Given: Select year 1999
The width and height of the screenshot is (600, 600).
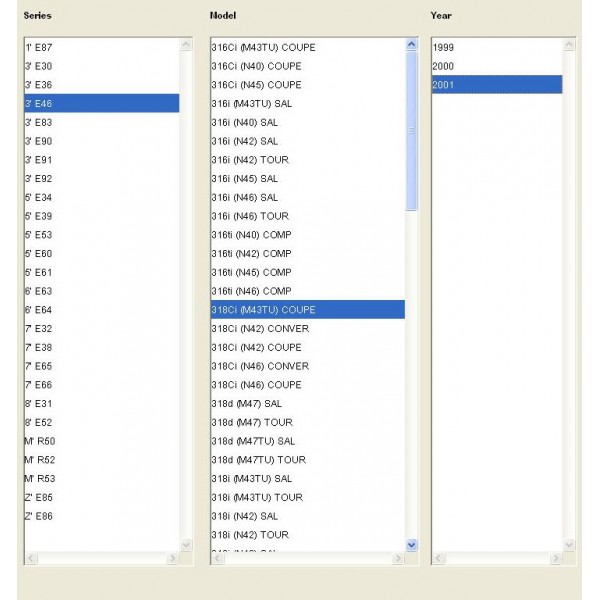Looking at the screenshot, I should tap(497, 47).
